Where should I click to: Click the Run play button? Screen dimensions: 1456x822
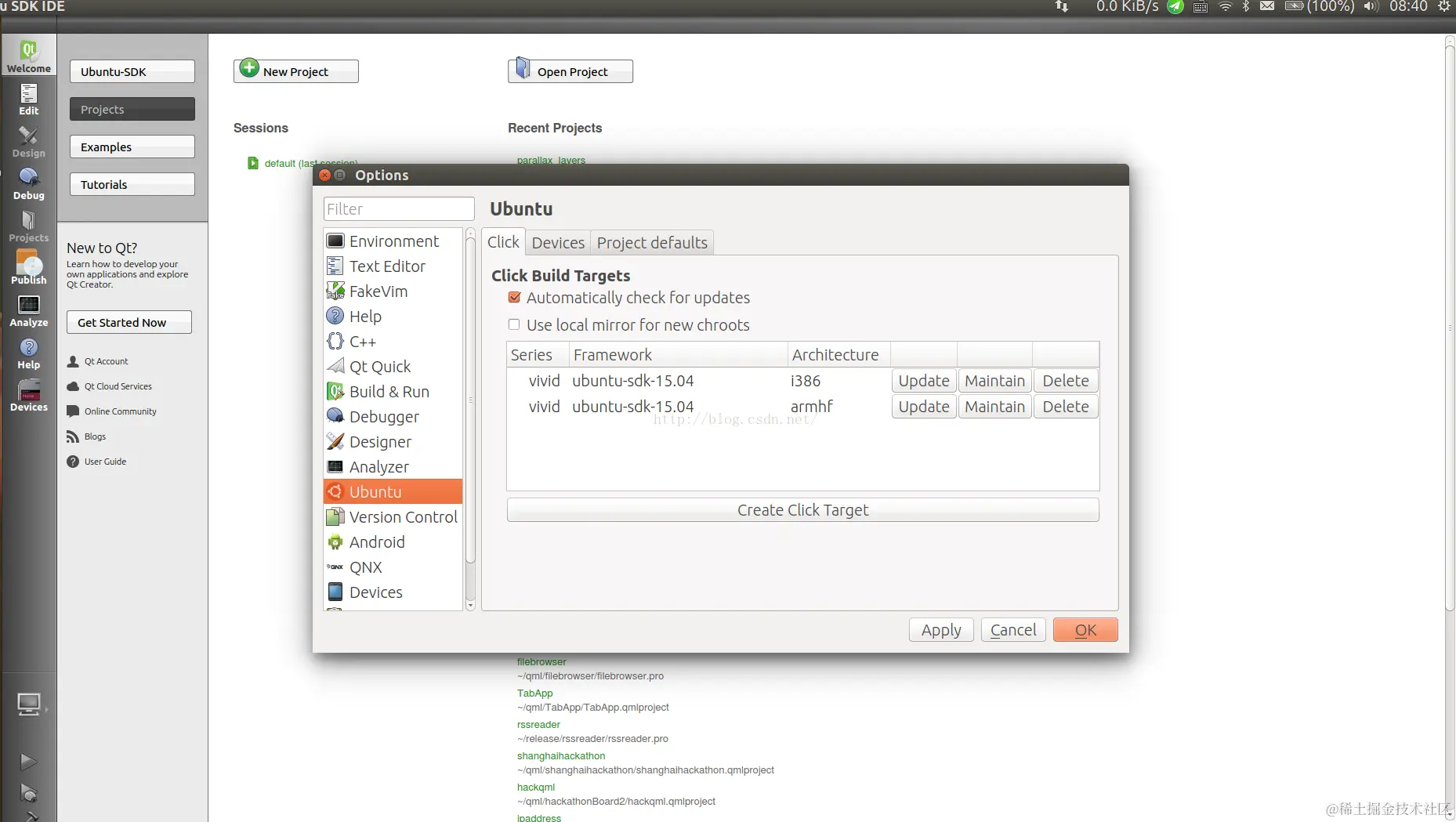click(x=28, y=761)
